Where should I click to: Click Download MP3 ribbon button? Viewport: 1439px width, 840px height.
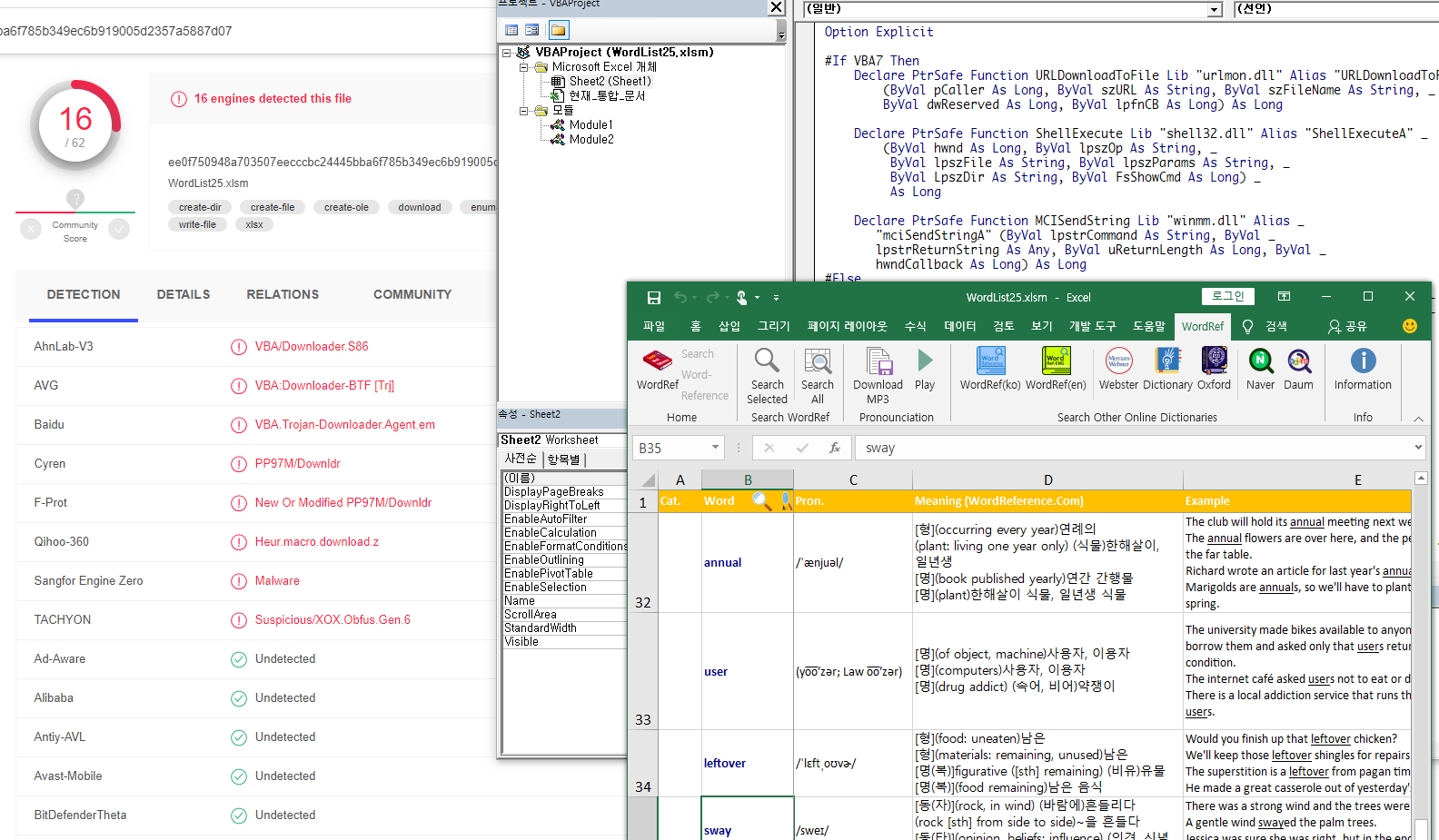pyautogui.click(x=878, y=376)
